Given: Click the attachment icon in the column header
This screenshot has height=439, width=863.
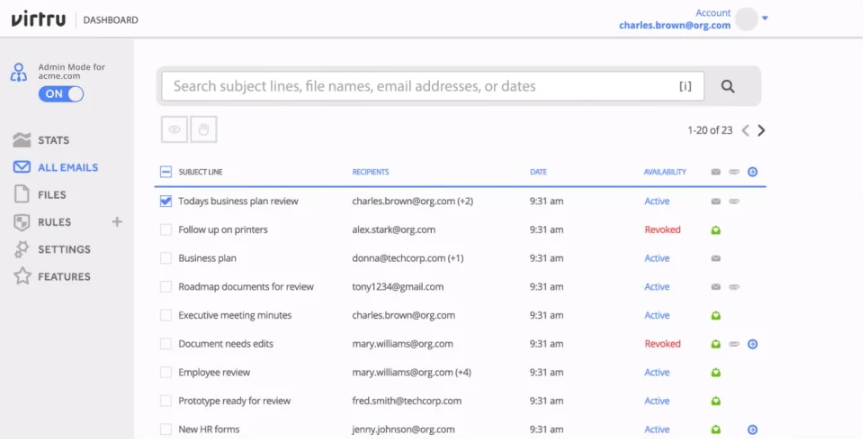Looking at the screenshot, I should click(734, 172).
